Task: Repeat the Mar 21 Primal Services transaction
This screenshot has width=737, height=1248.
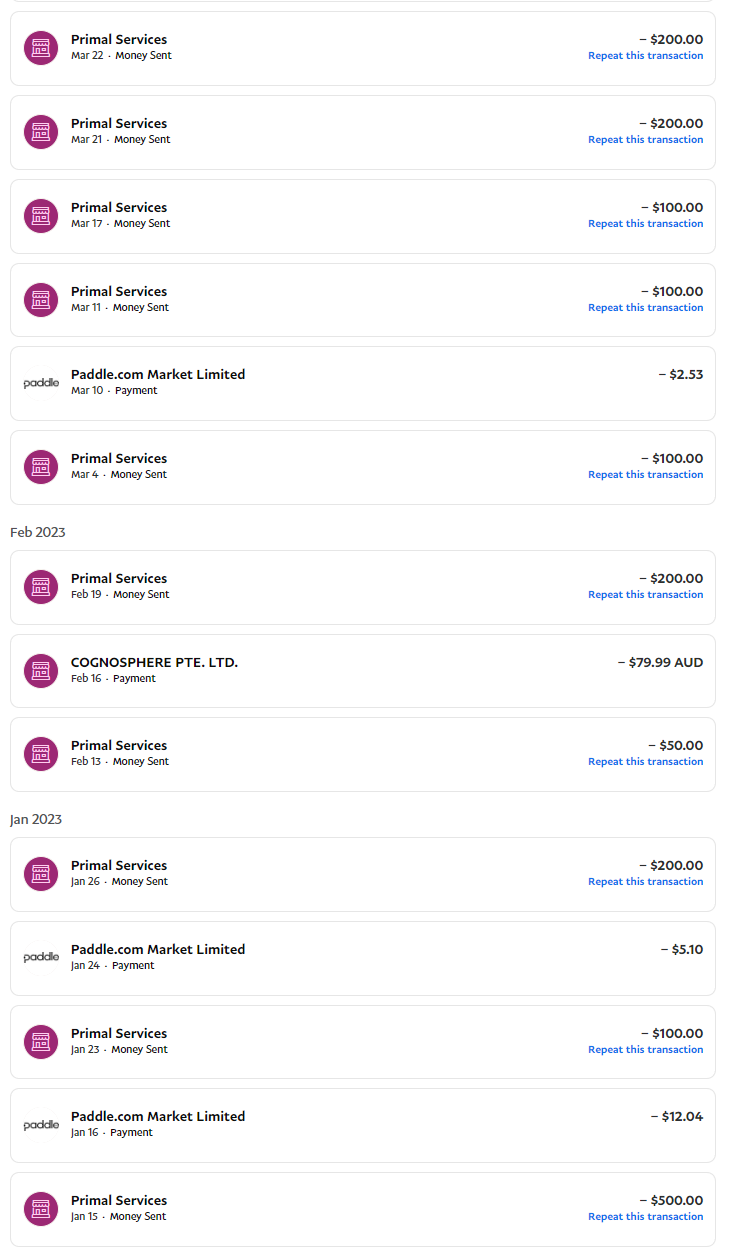Action: click(645, 140)
